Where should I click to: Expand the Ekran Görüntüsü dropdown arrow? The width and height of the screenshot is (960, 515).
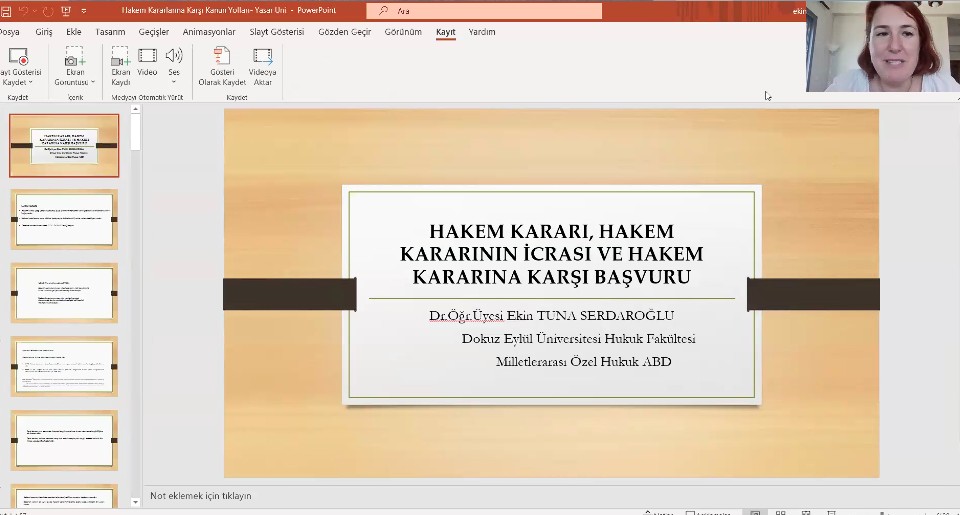click(93, 82)
